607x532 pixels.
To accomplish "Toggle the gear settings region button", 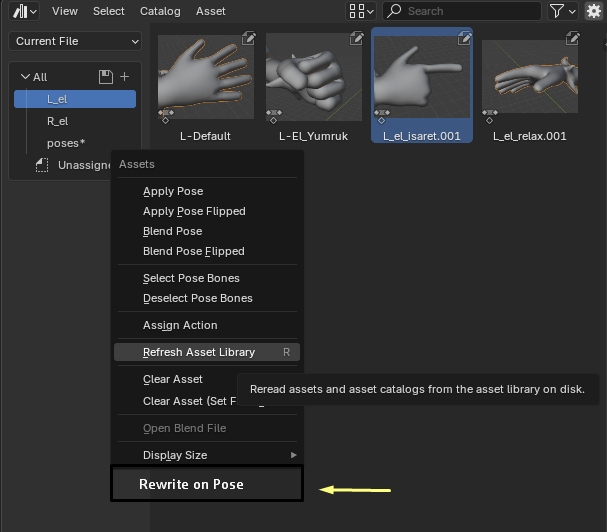I will [593, 11].
